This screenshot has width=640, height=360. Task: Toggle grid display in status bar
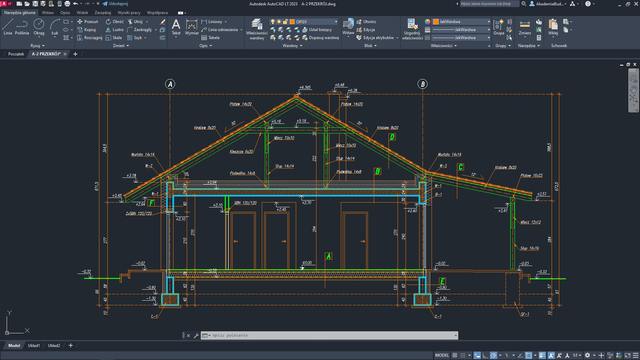(x=455, y=356)
